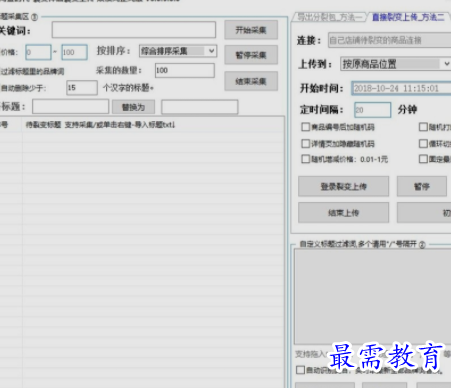Toggle the 随机打 checkbox at right edge
451x388 pixels.
pos(423,127)
